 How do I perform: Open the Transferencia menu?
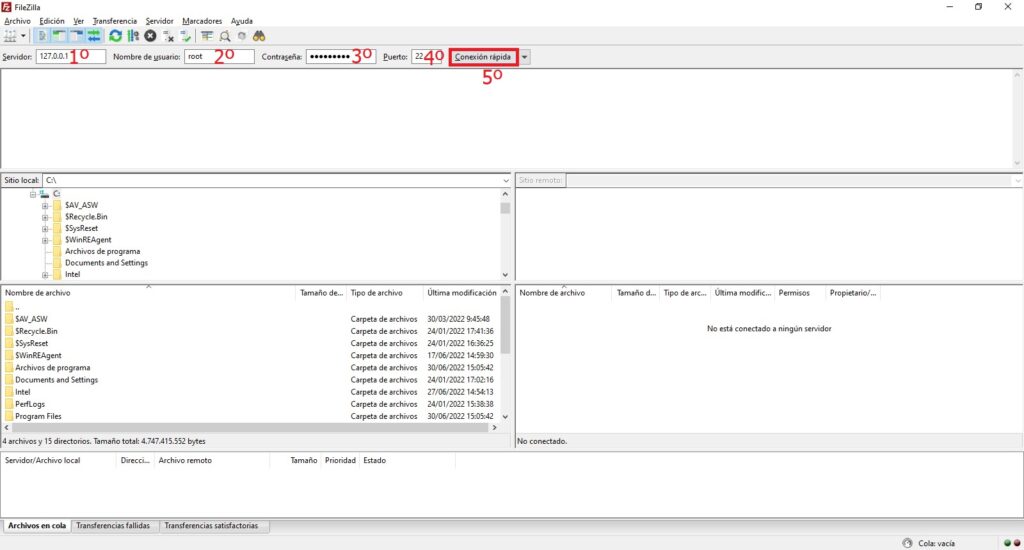pyautogui.click(x=114, y=21)
